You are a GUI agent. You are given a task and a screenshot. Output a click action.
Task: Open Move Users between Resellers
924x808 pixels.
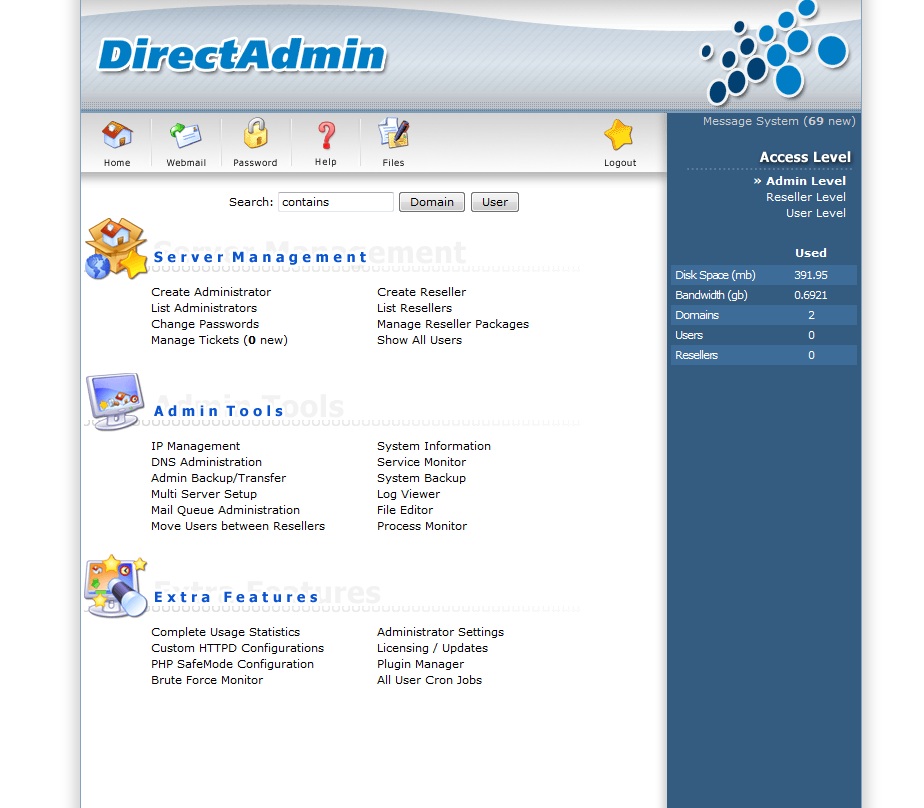(238, 526)
